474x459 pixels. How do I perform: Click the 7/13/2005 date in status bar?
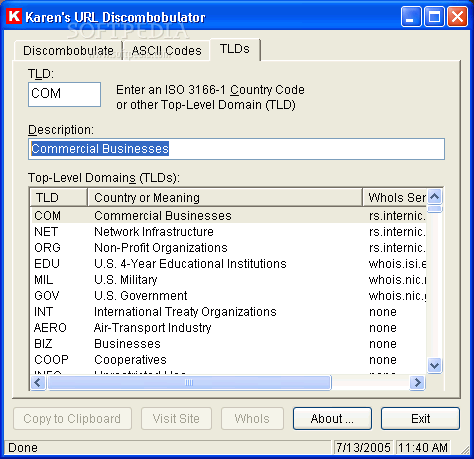pos(363,448)
